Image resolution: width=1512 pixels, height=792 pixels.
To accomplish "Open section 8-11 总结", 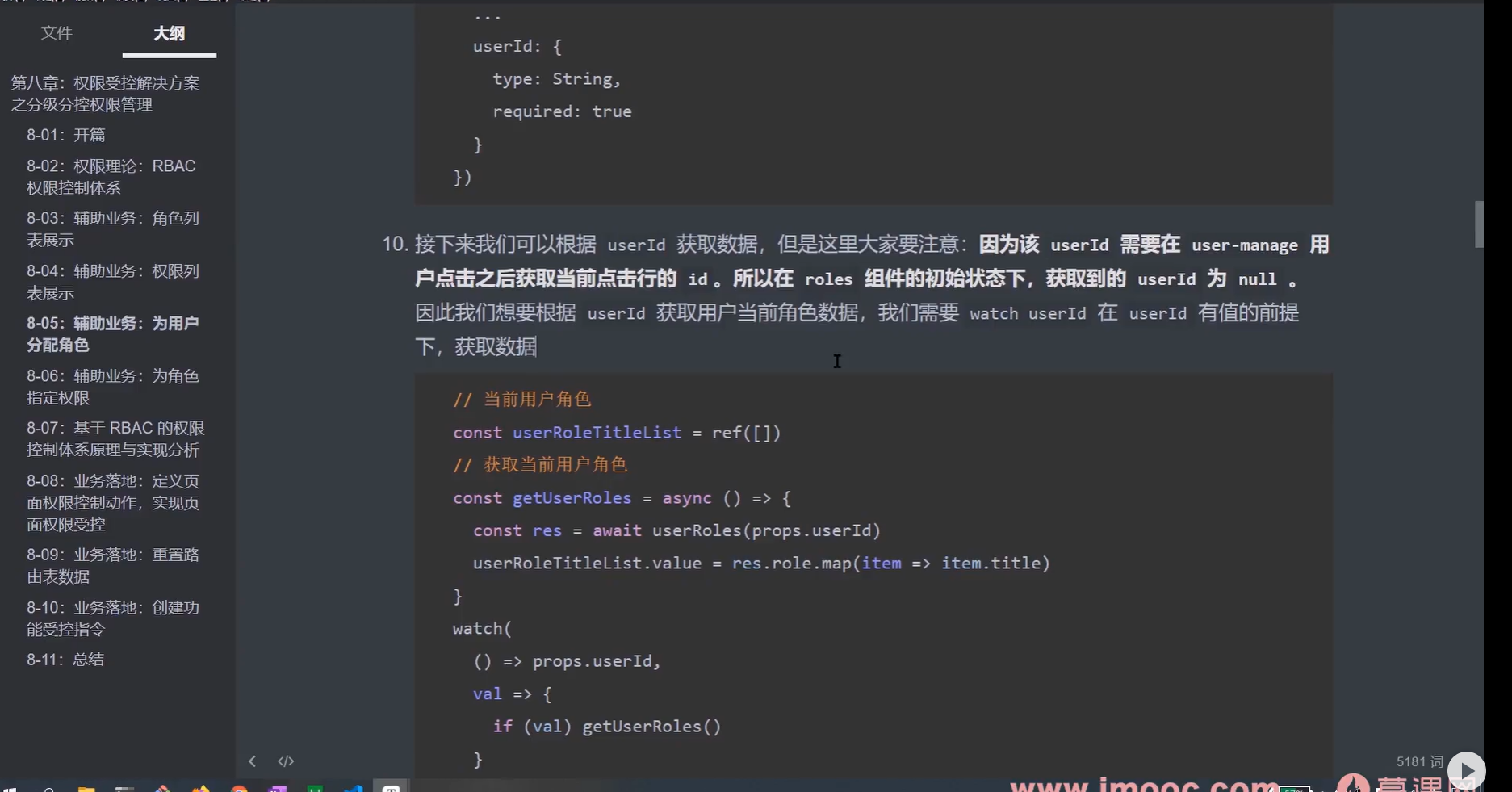I will (x=65, y=659).
